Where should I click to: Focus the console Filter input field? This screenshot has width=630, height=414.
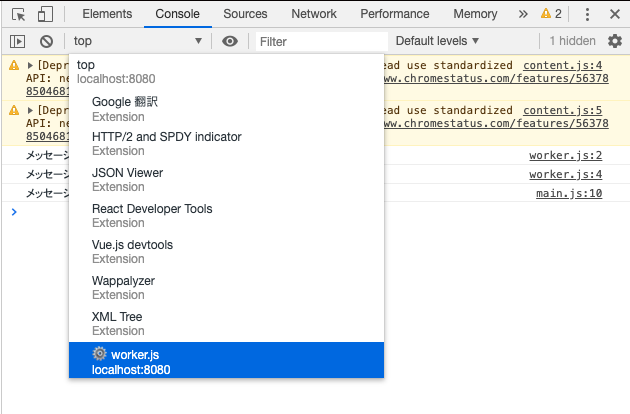click(318, 41)
